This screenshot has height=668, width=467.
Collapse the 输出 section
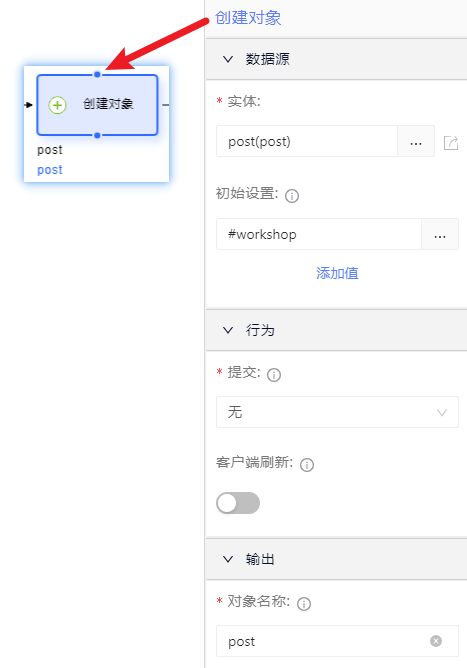228,559
